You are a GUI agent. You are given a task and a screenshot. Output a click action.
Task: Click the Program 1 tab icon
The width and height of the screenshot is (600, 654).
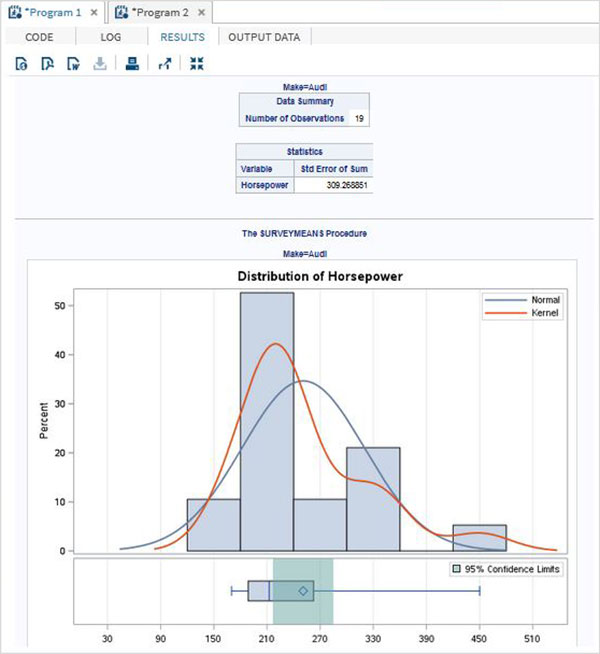tap(15, 13)
